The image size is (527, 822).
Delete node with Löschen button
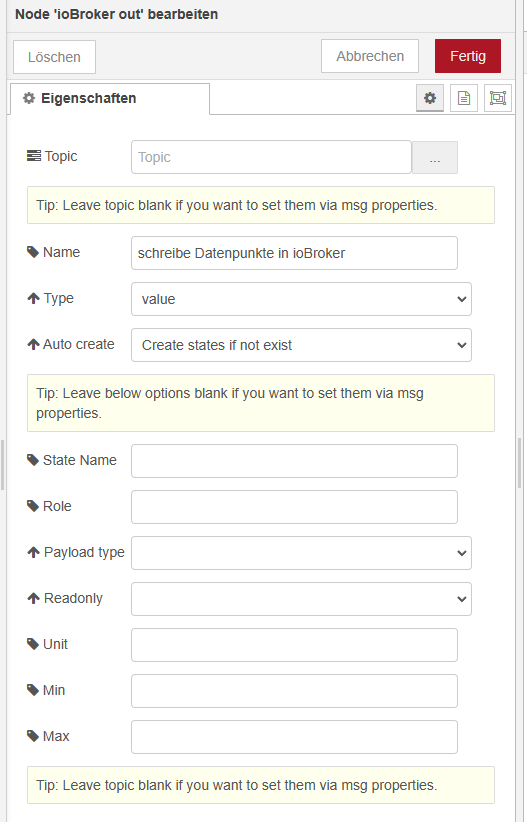point(55,57)
